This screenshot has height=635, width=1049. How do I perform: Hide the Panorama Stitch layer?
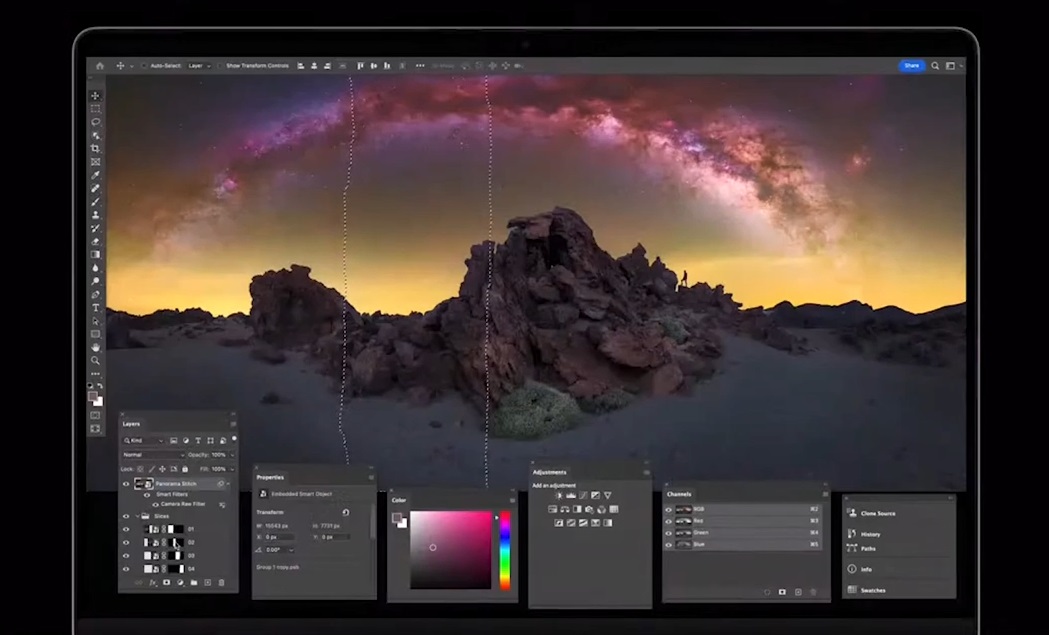(126, 484)
